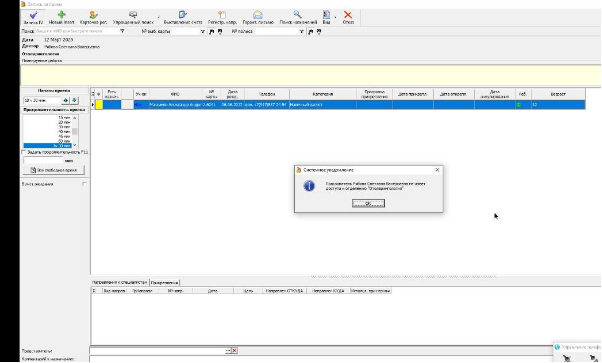
Task: Toggle Задать продолжительность F11 checkbox
Action: click(x=24, y=152)
